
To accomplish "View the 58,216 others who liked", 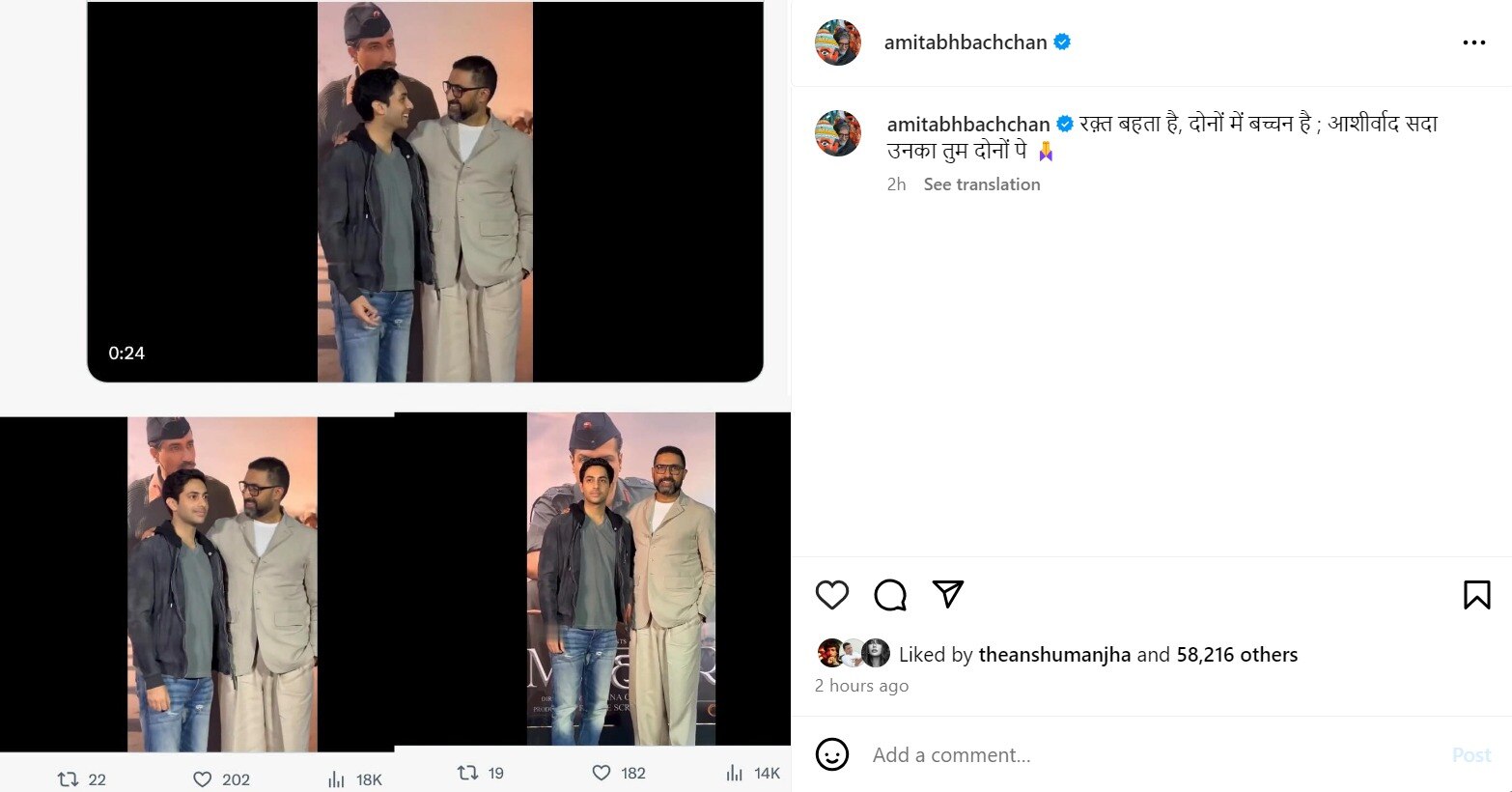I will (x=1236, y=655).
